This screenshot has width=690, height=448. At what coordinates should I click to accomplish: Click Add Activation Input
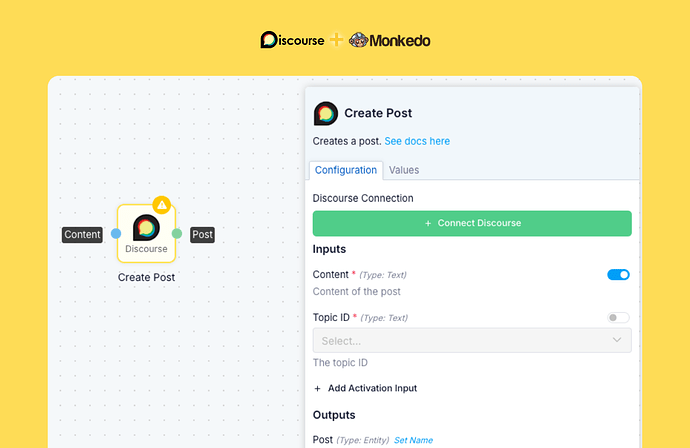[366, 388]
